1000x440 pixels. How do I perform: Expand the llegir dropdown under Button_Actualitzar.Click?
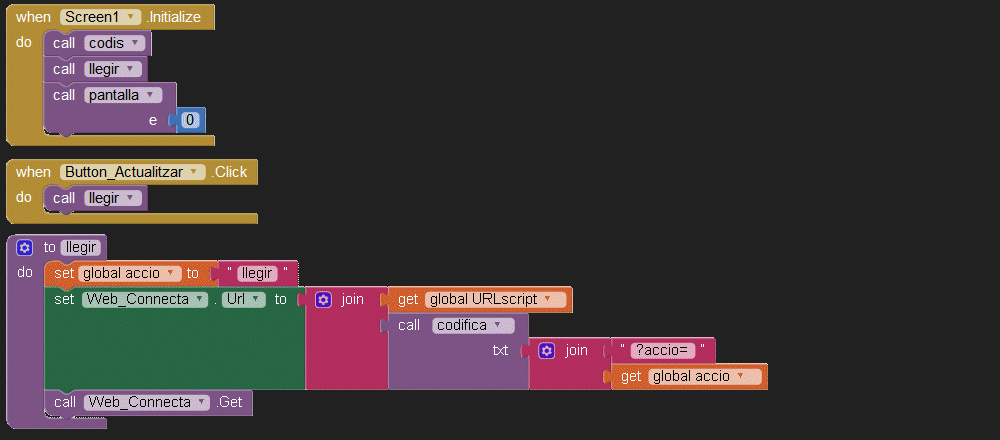[131, 198]
